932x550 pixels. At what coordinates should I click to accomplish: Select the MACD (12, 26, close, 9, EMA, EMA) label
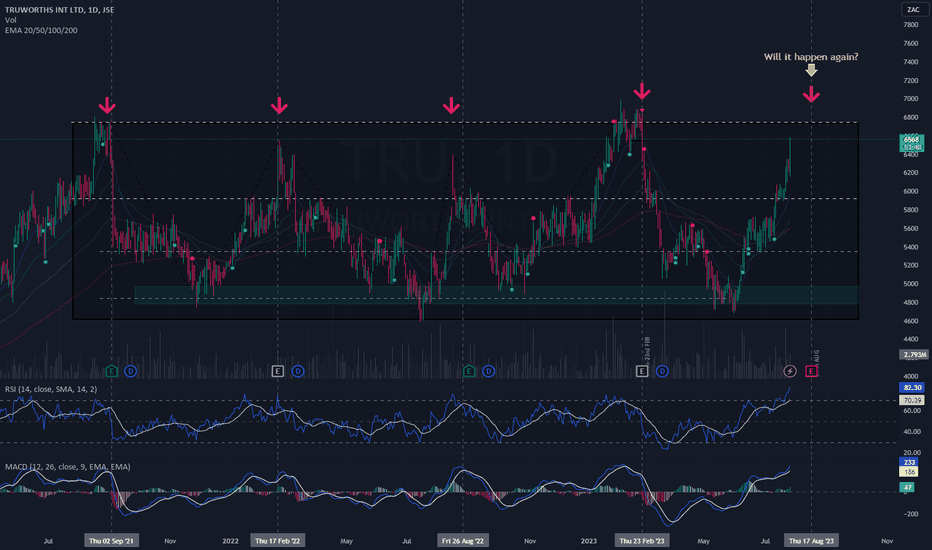[68, 467]
